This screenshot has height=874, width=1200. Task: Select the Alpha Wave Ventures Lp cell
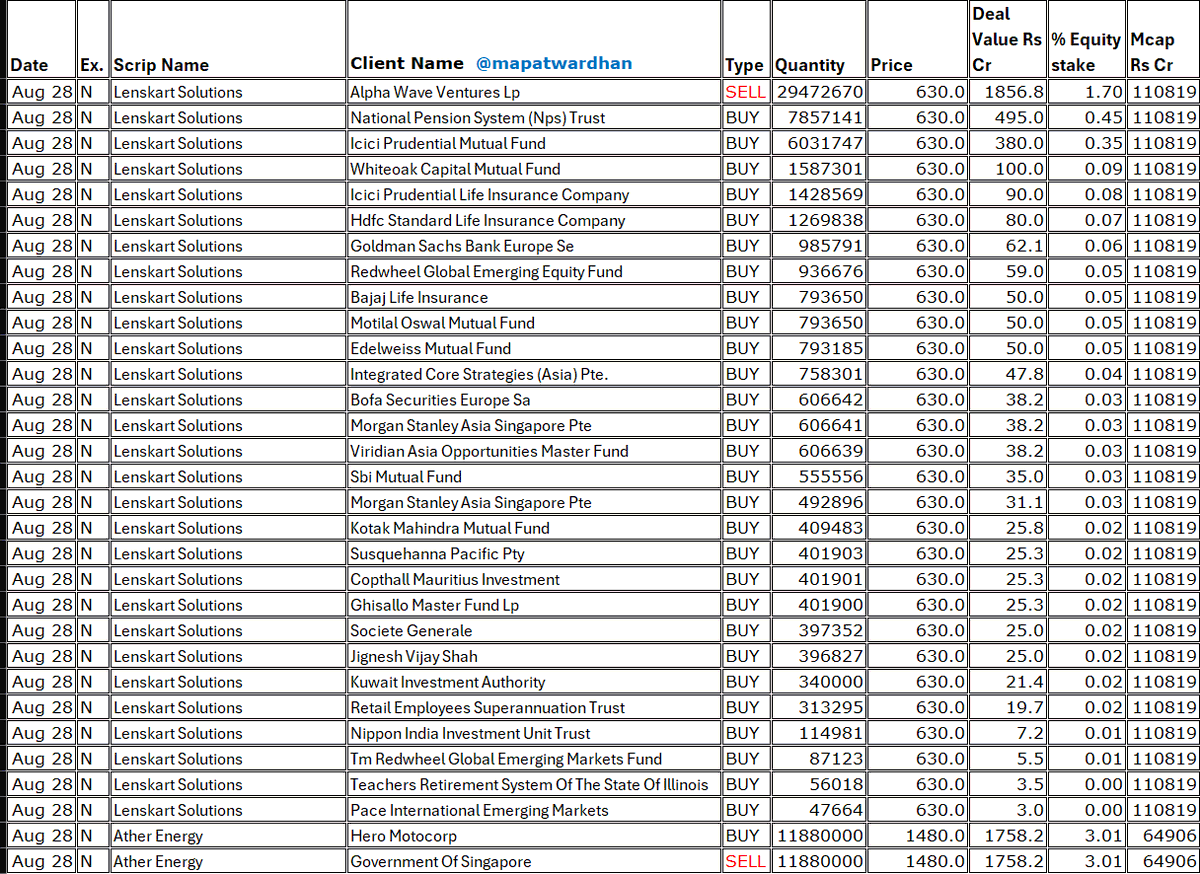(x=534, y=92)
